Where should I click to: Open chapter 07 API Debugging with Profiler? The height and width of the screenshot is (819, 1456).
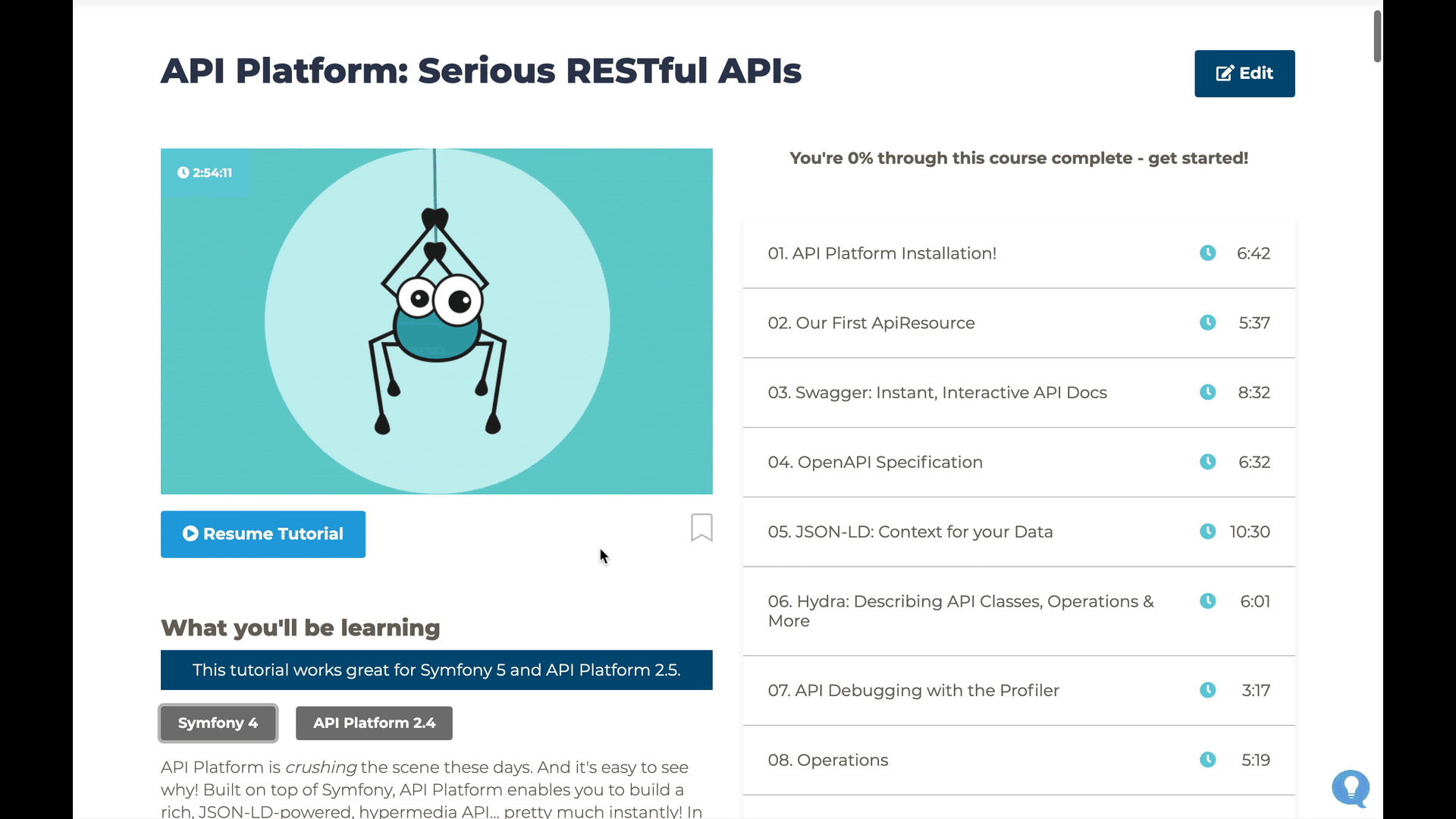[x=913, y=691]
